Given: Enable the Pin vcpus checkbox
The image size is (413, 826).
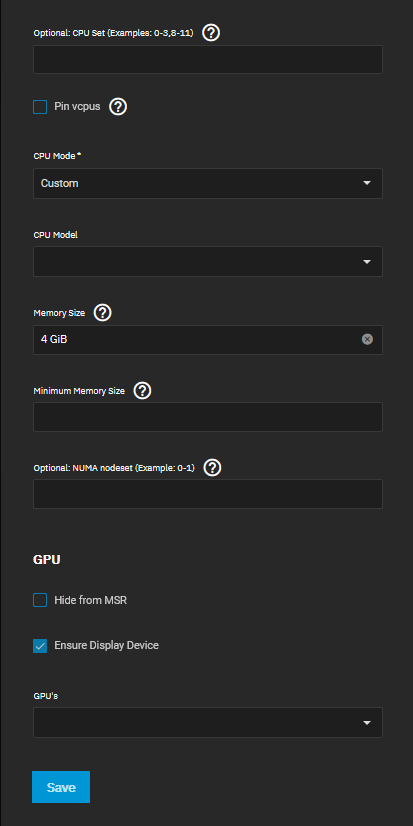Looking at the screenshot, I should (x=40, y=107).
